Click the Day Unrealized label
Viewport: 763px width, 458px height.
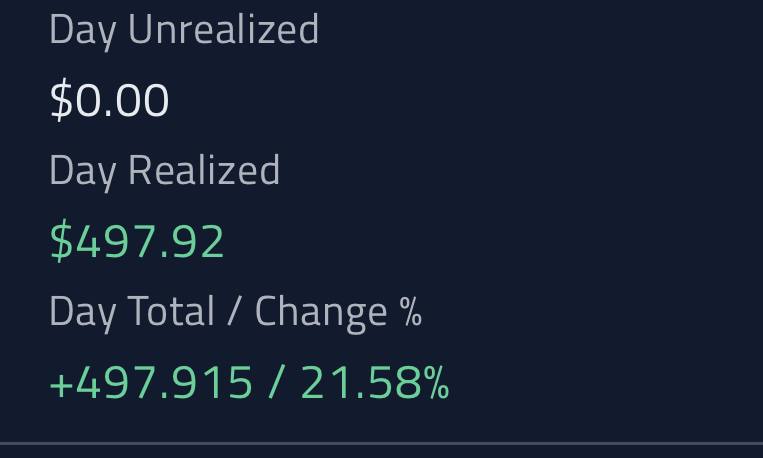pyautogui.click(x=184, y=30)
